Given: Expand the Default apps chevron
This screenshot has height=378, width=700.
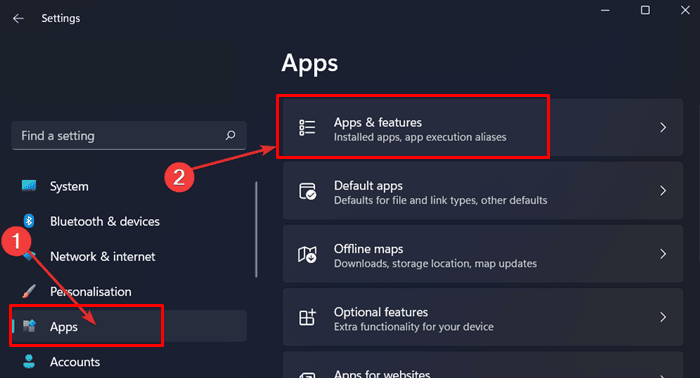Looking at the screenshot, I should click(x=663, y=191).
